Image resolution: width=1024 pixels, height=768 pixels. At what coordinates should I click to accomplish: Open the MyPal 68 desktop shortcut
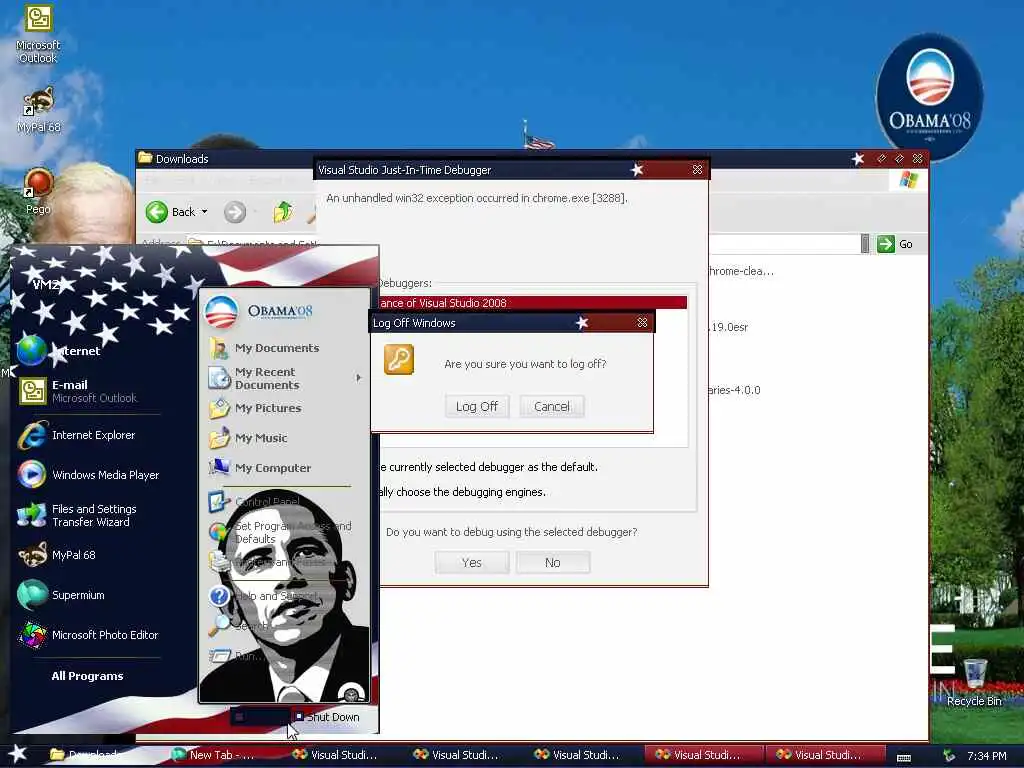38,110
